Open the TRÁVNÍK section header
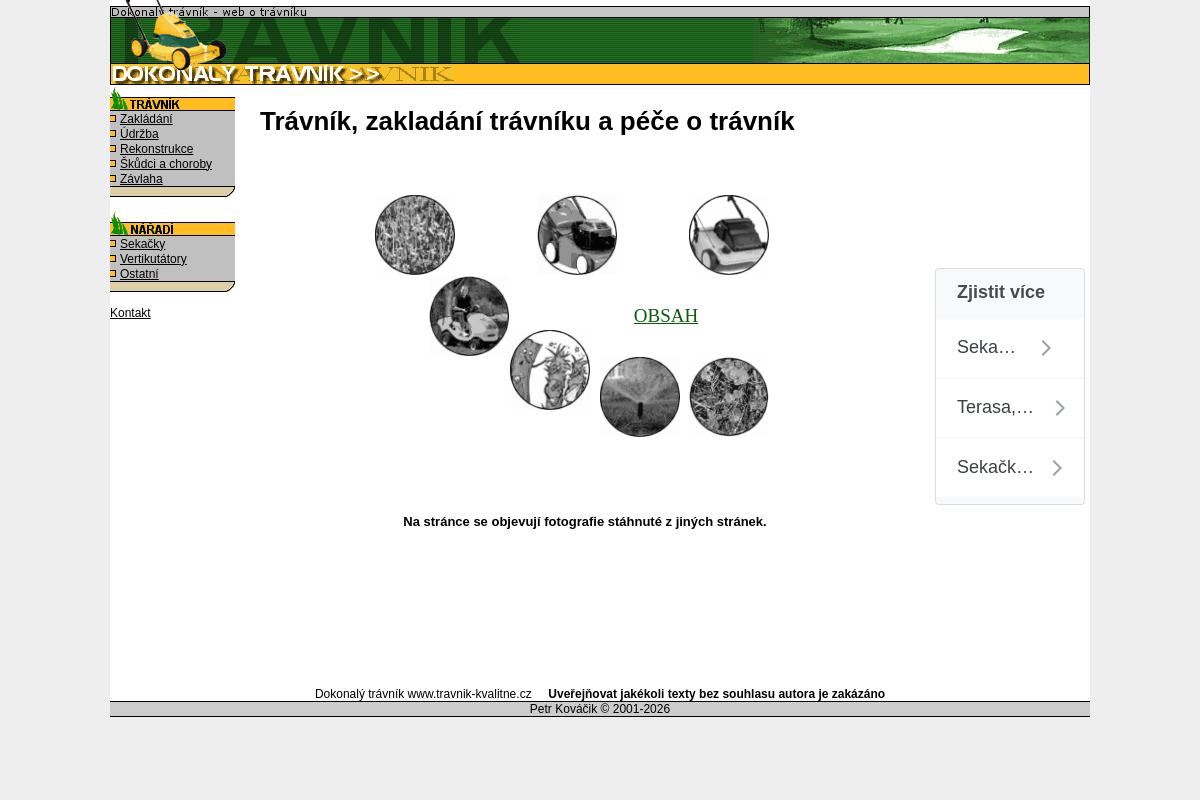Screen dimensions: 1200x800 click(155, 104)
